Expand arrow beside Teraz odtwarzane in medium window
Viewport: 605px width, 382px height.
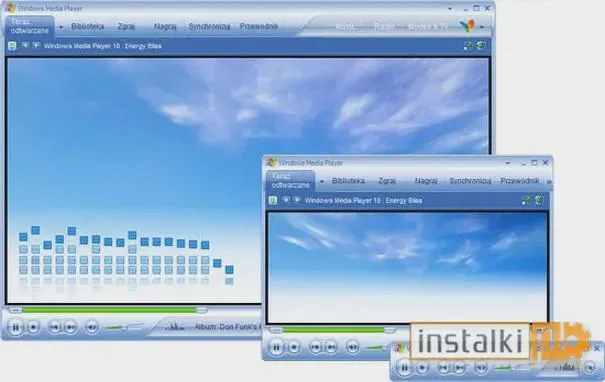(322, 181)
